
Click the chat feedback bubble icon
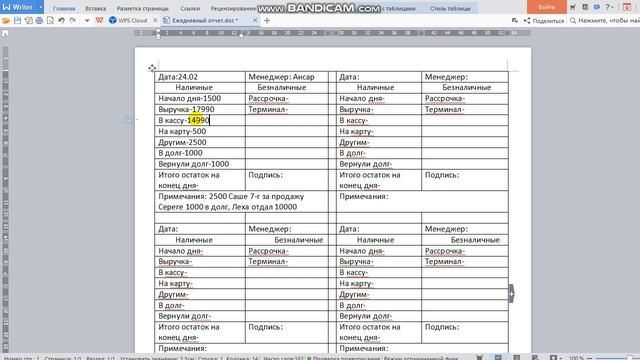pos(597,7)
